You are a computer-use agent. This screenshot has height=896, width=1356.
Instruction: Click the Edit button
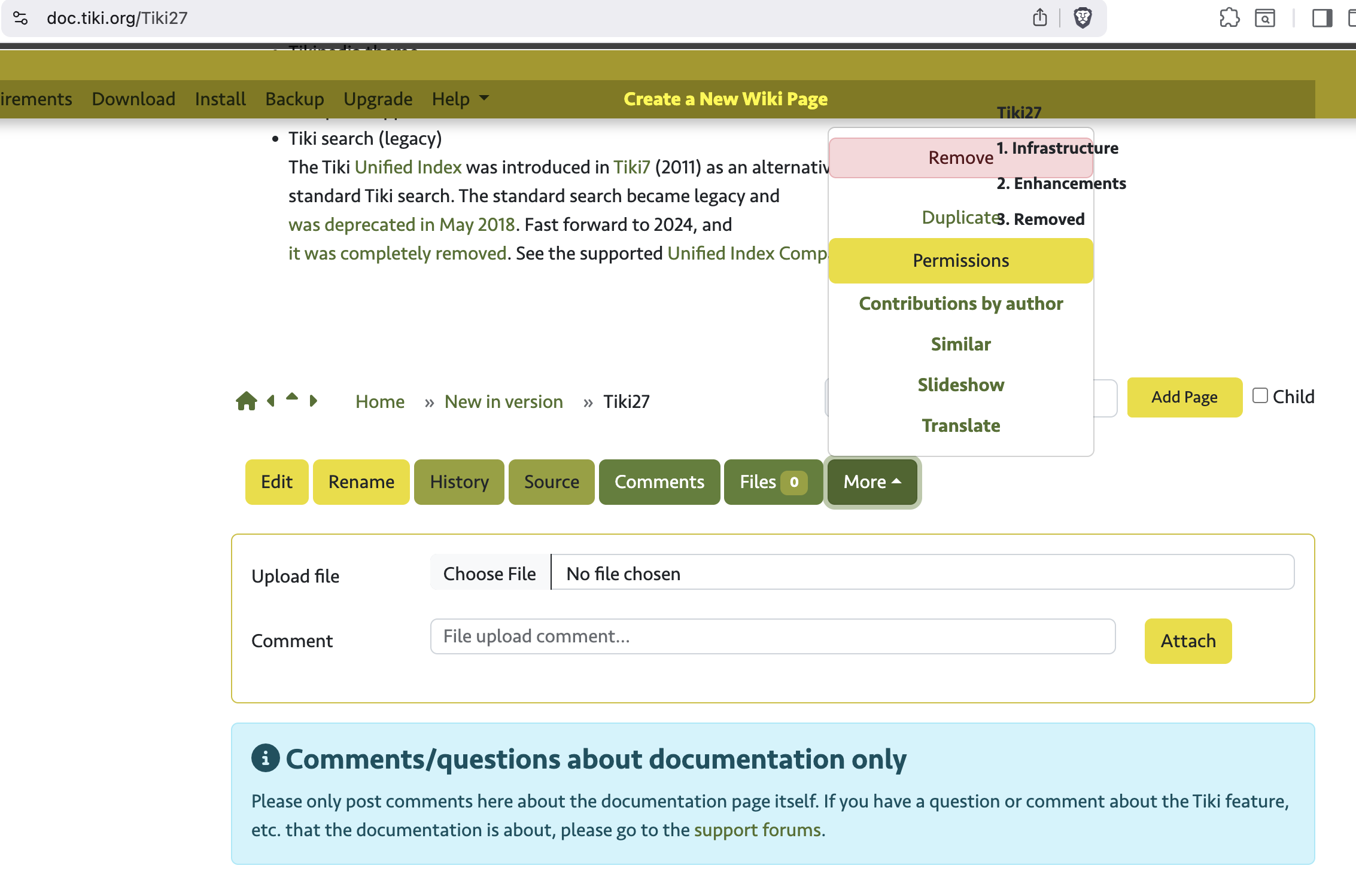click(x=277, y=482)
